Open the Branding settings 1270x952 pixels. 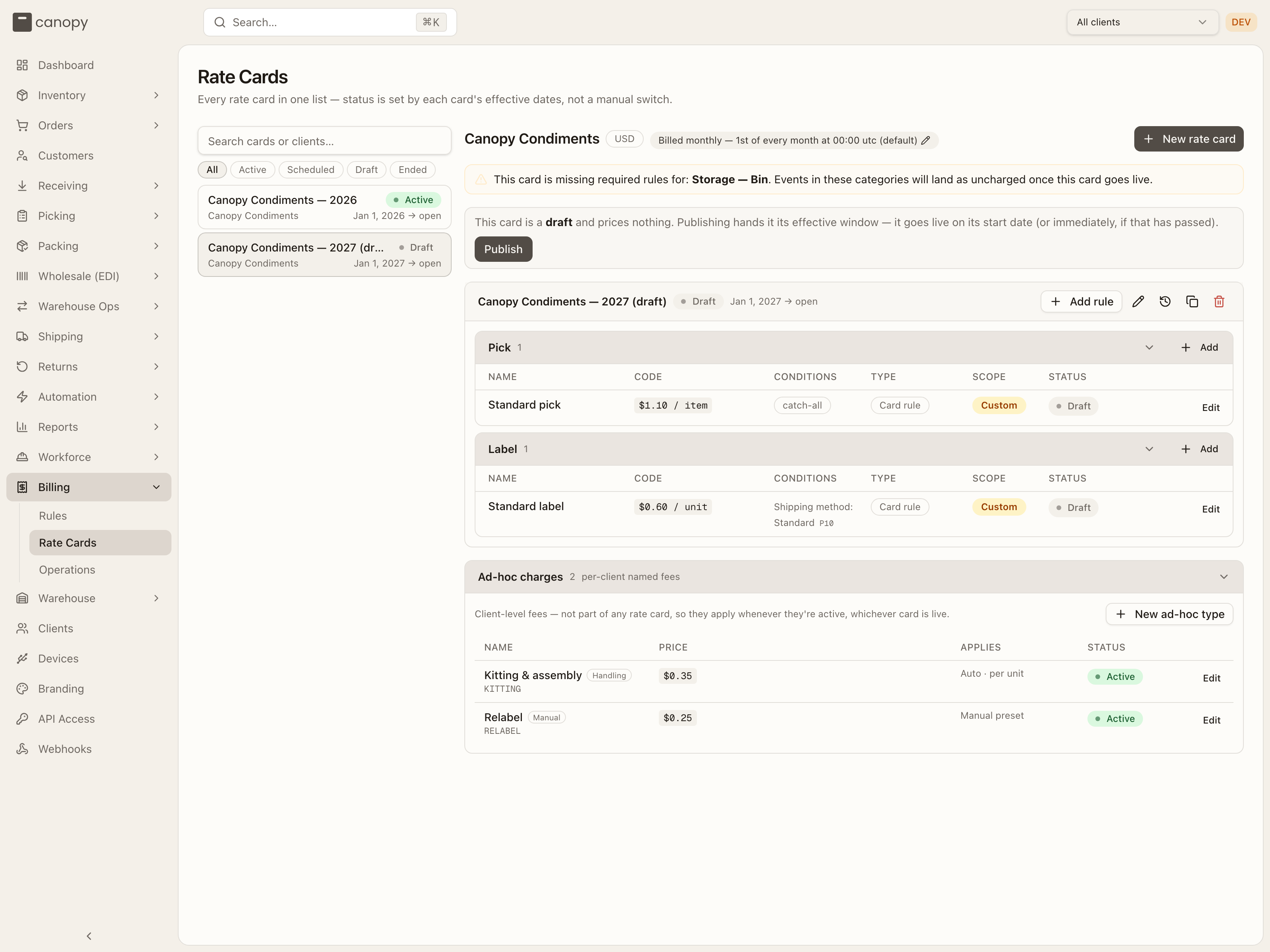coord(89,689)
